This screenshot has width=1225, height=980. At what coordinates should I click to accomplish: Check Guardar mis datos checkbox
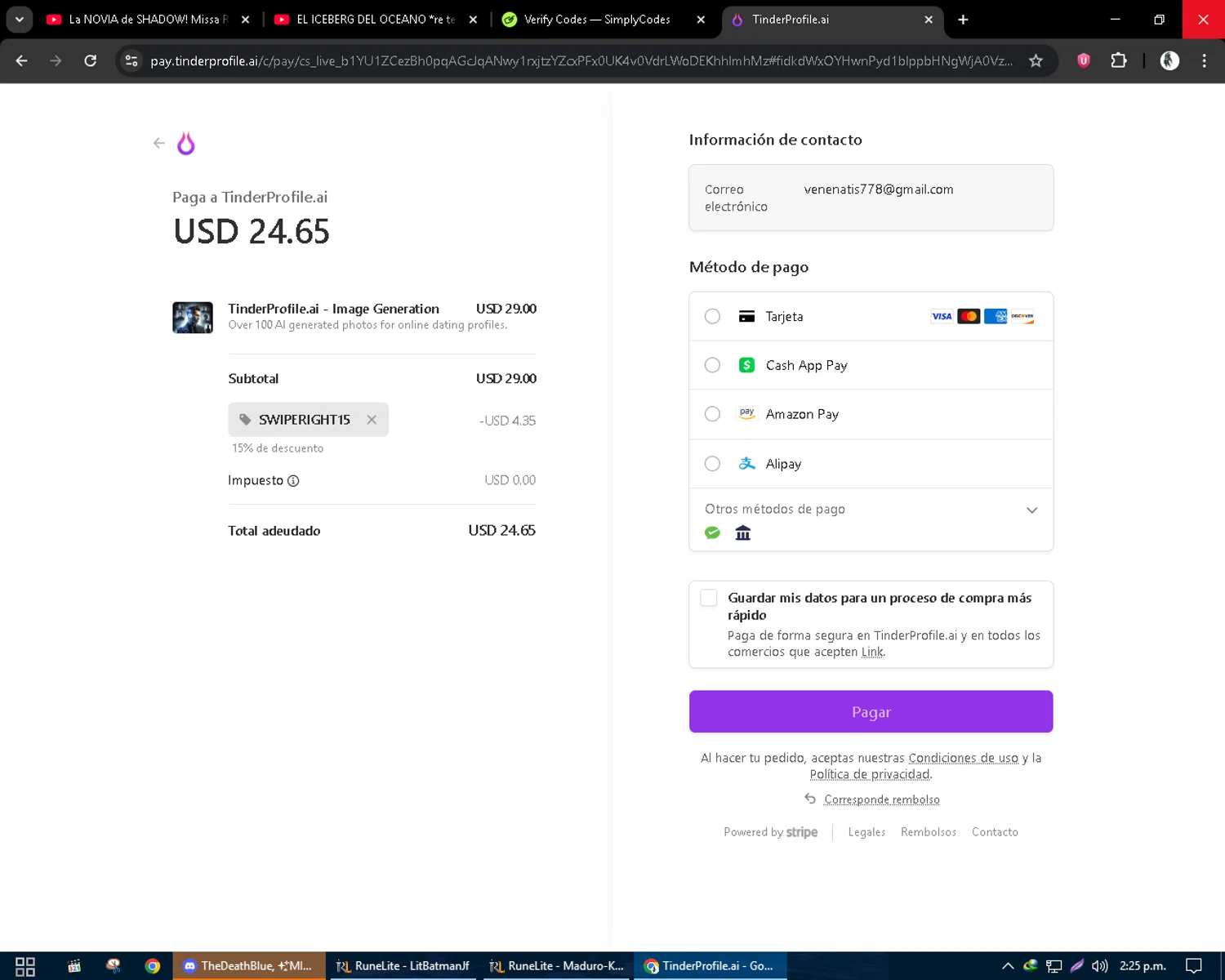709,598
